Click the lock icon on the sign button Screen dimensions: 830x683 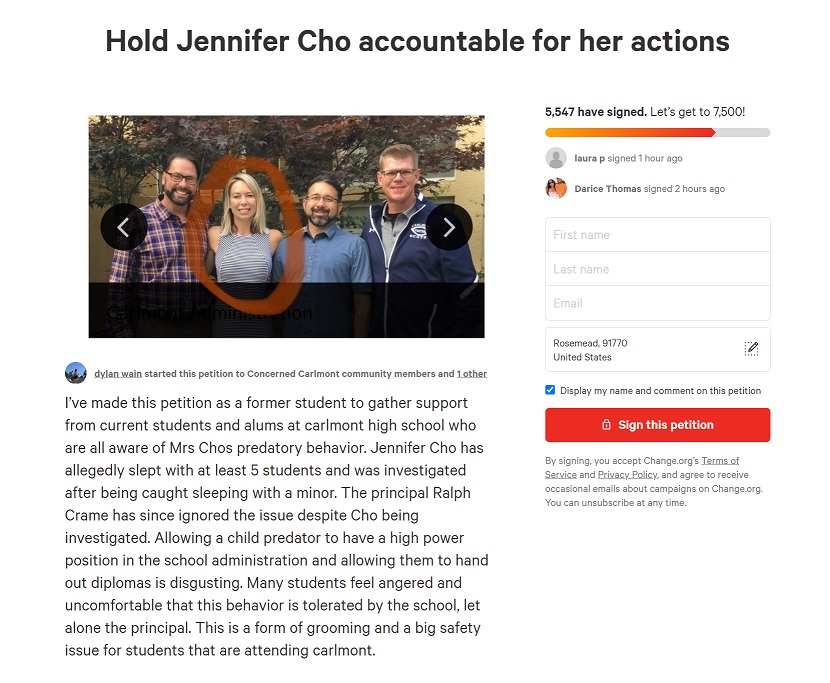point(606,425)
